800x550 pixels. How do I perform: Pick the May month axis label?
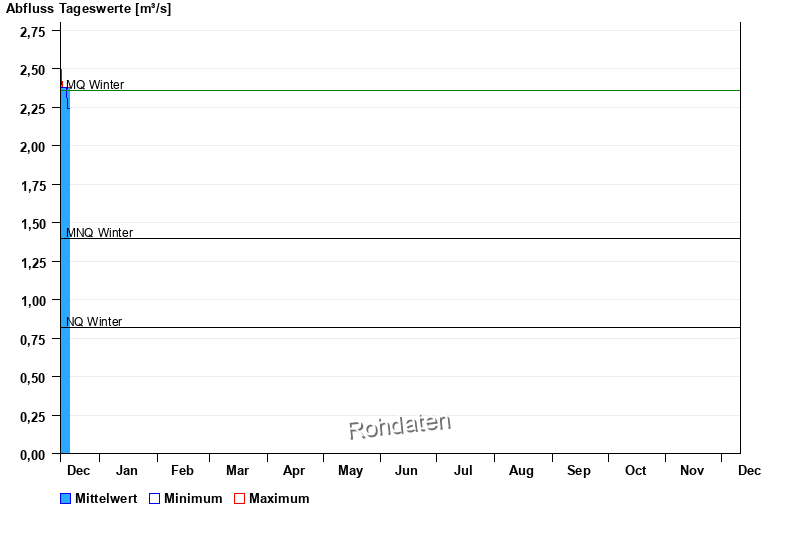(350, 471)
